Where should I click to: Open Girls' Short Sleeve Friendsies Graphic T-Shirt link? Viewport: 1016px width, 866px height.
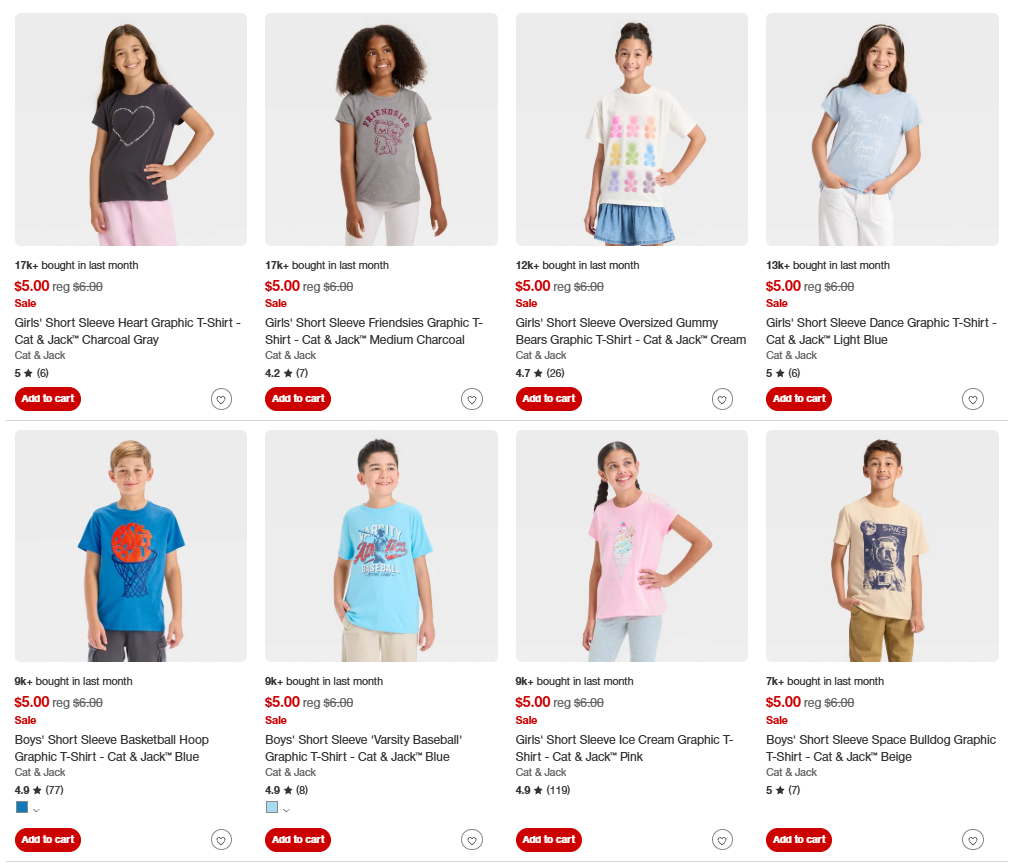click(374, 331)
